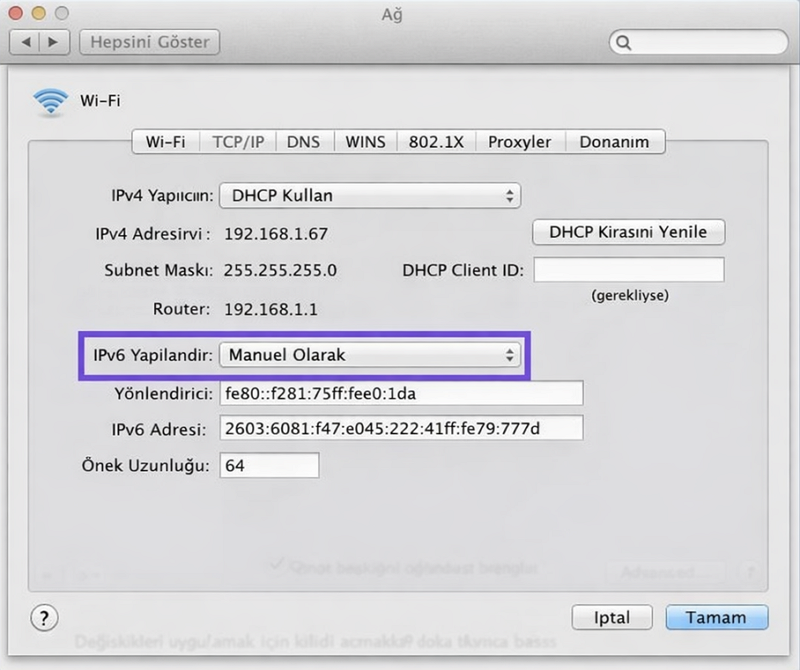Open the Proxyler tab
Screen dimensions: 800x670
pyautogui.click(x=519, y=142)
